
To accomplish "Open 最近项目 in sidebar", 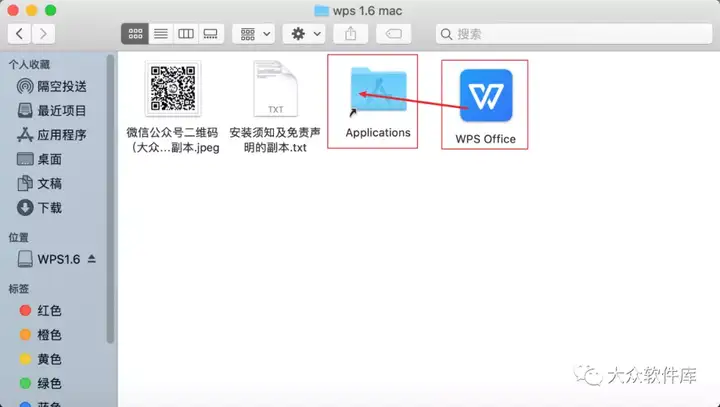I will pos(51,111).
